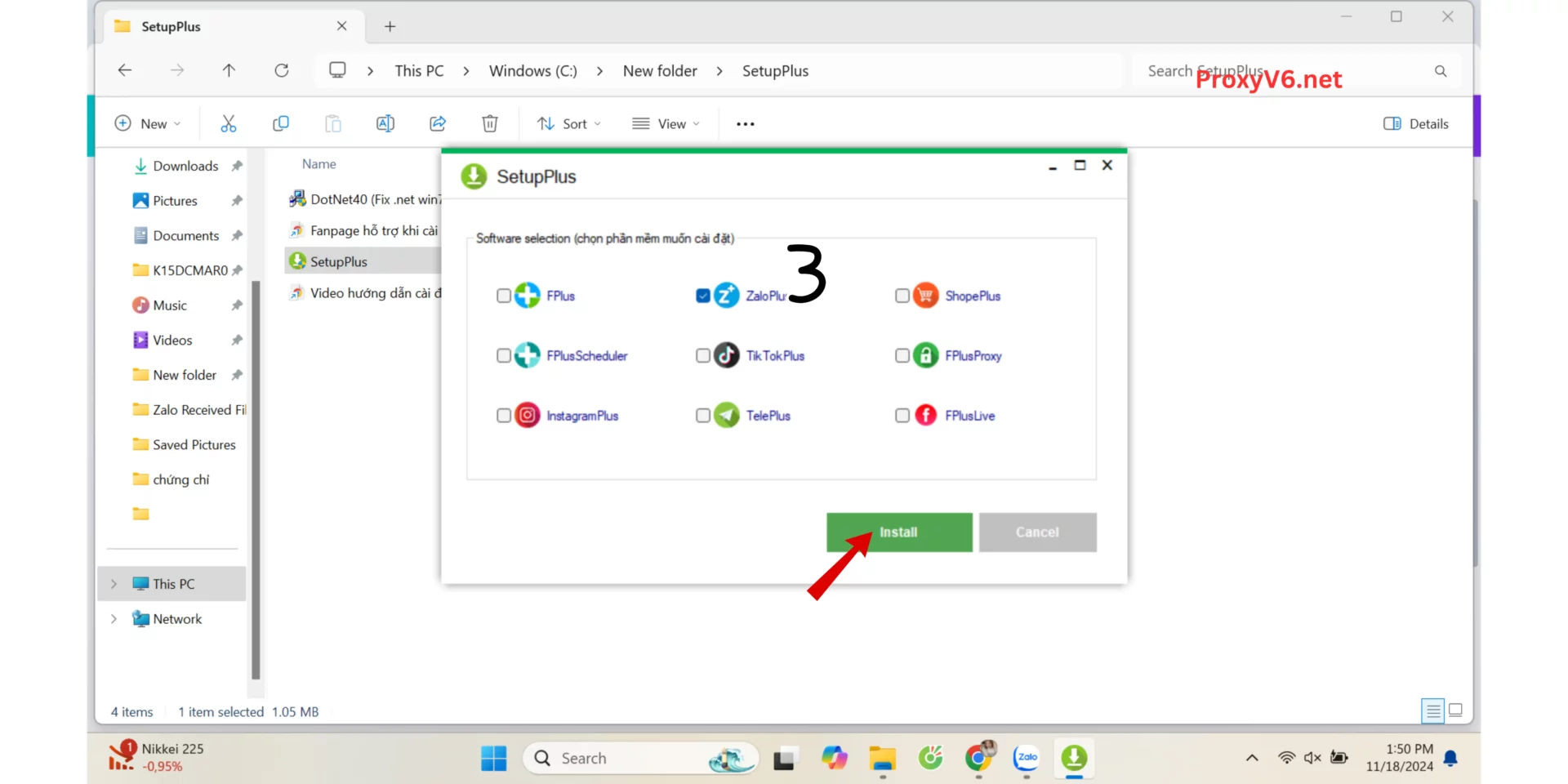Expand chevron after New folder in address bar
Screen dimensions: 1568x784
[719, 71]
